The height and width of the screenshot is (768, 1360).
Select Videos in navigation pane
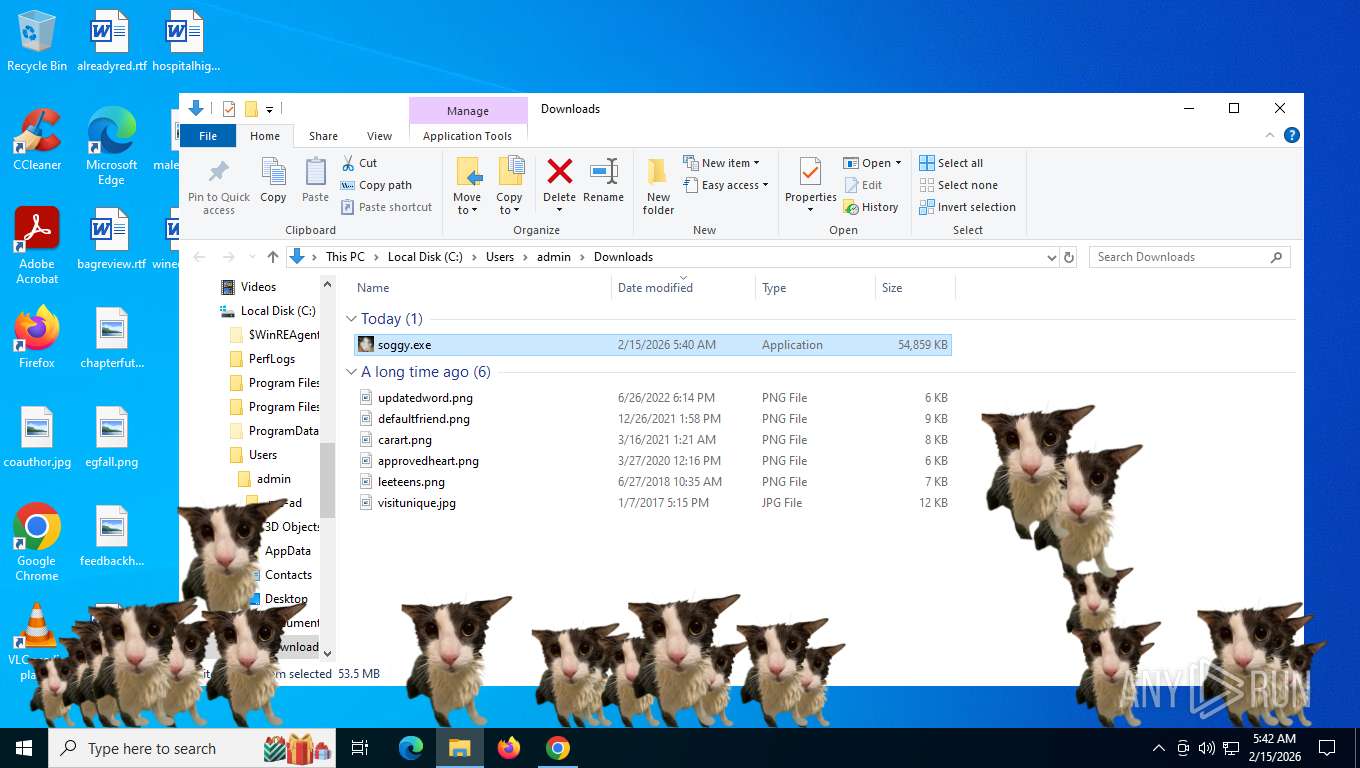(x=258, y=287)
